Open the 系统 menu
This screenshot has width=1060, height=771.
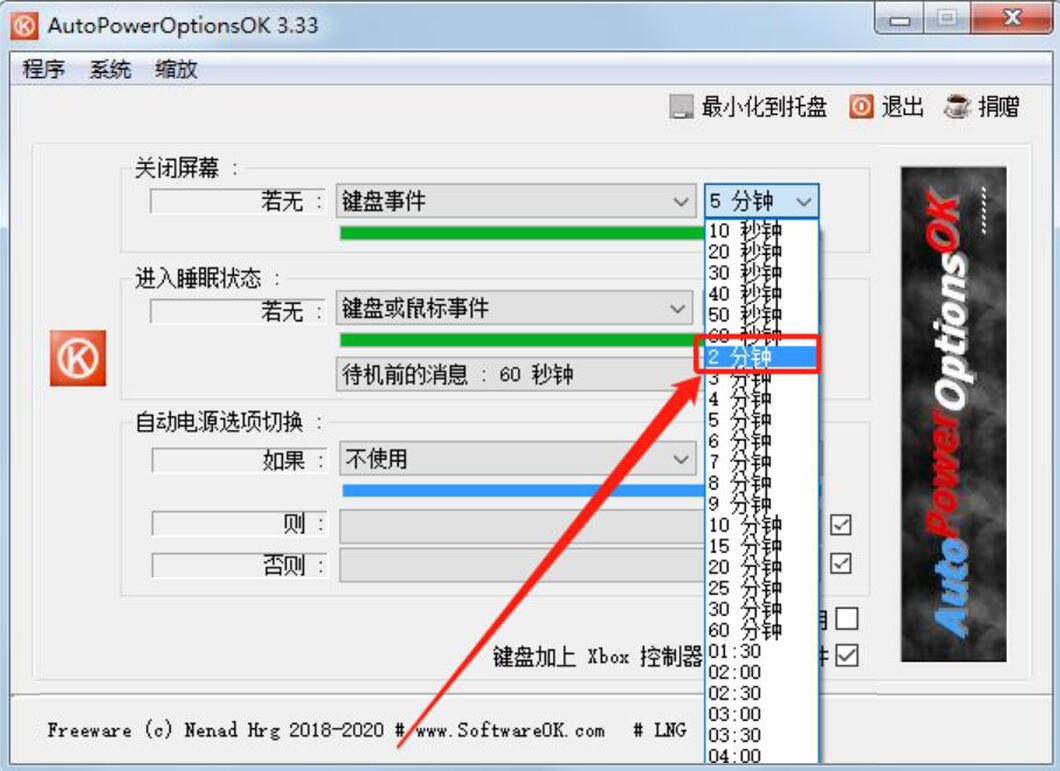coord(110,69)
